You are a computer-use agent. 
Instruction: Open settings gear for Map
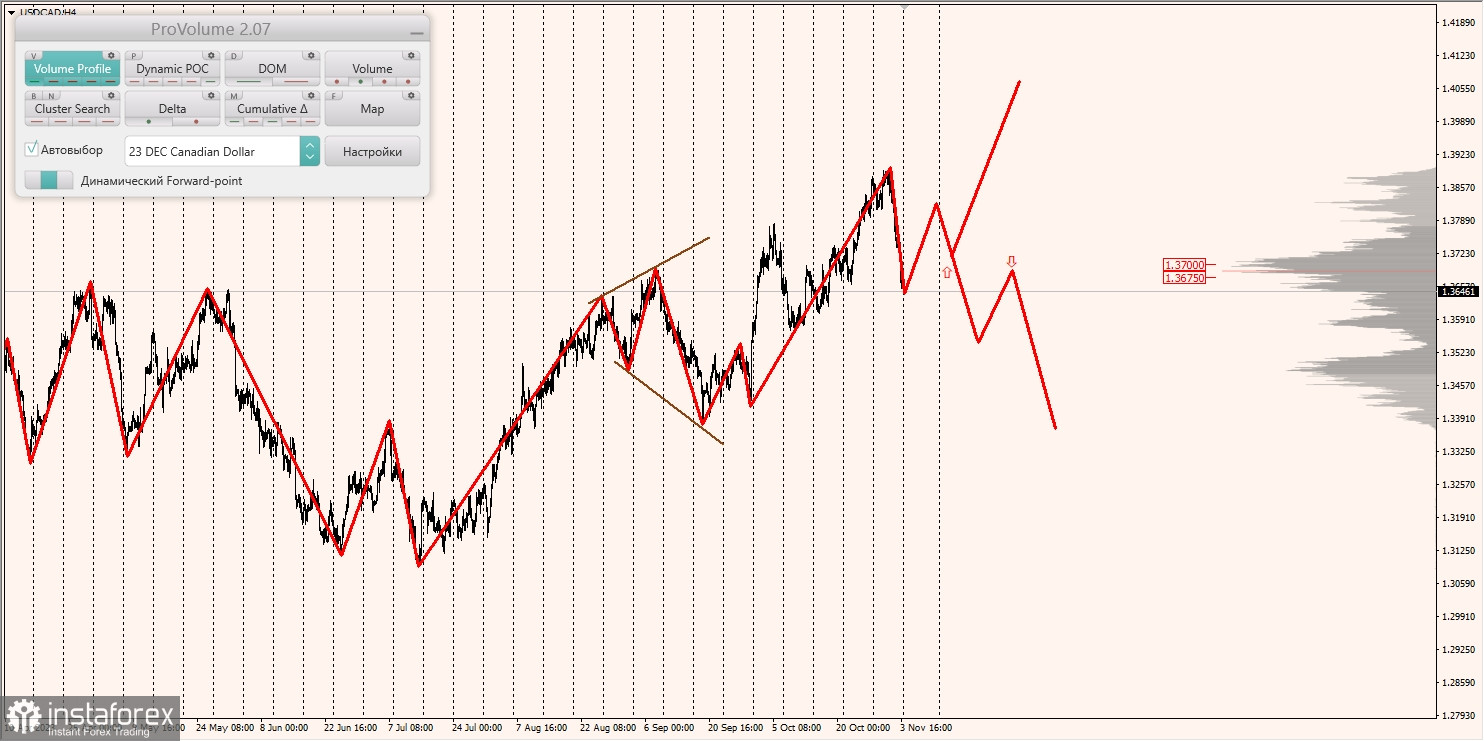click(x=412, y=96)
